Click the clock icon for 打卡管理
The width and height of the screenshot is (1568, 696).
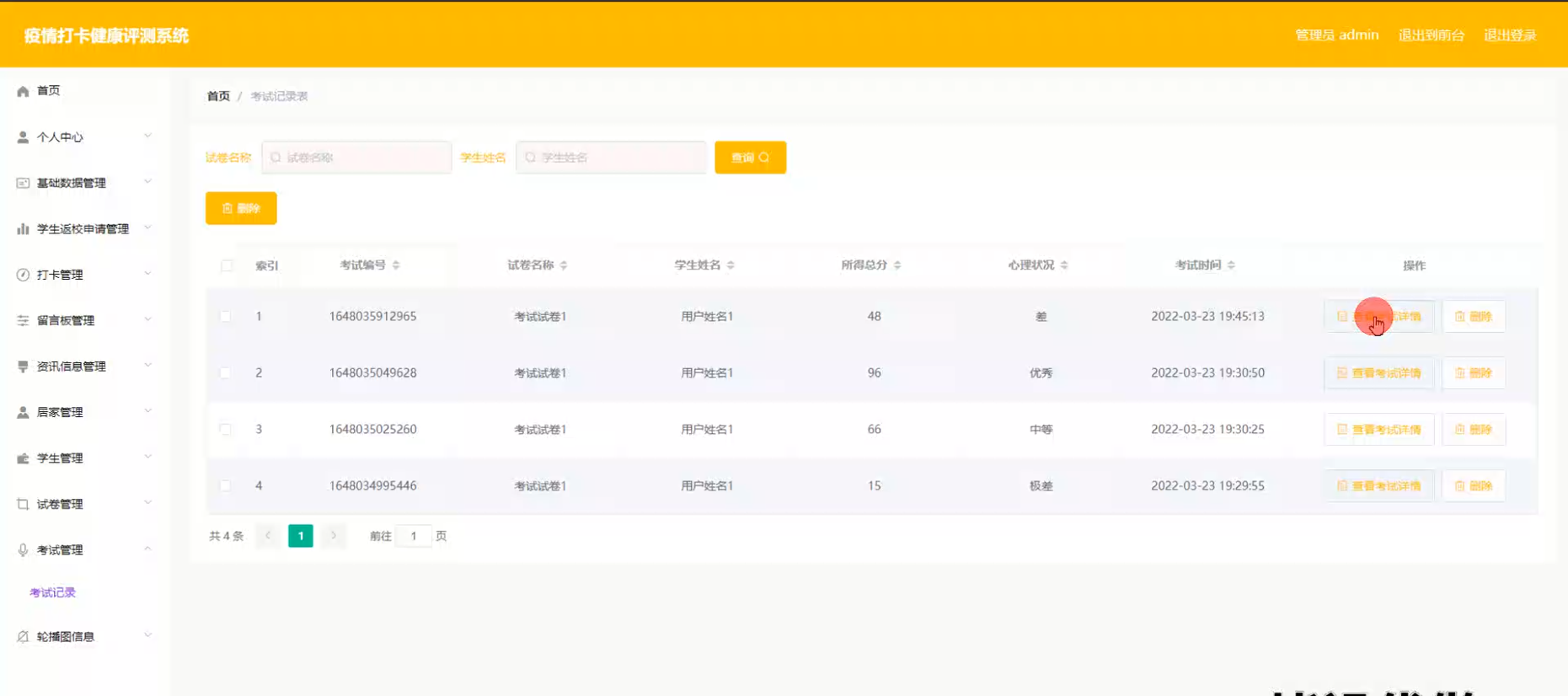tap(23, 275)
